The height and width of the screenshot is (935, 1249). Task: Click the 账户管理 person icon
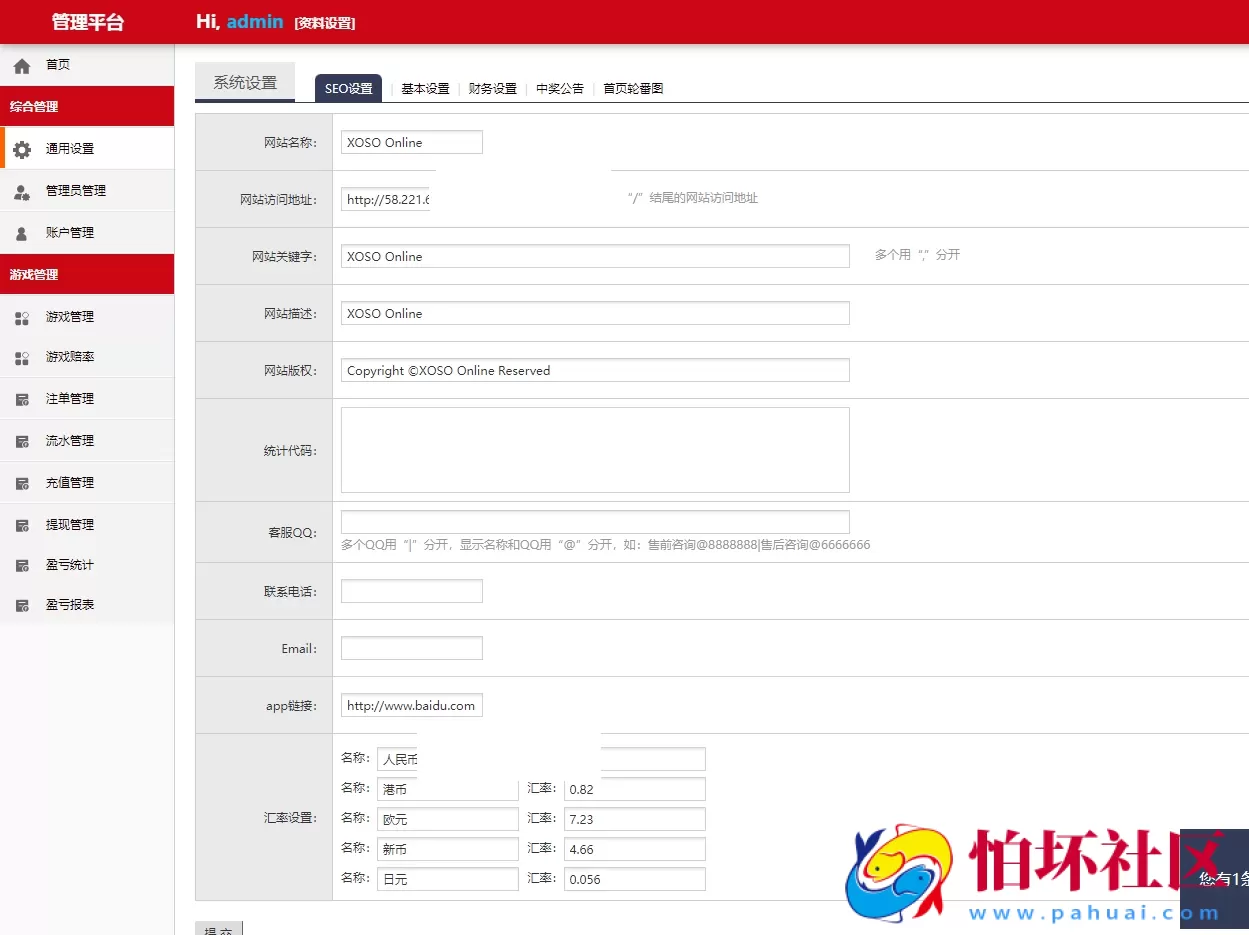(23, 232)
